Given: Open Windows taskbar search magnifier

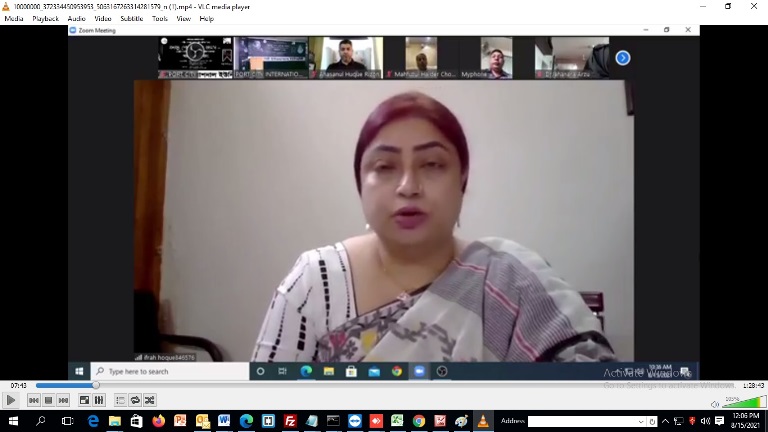Looking at the screenshot, I should coord(41,421).
